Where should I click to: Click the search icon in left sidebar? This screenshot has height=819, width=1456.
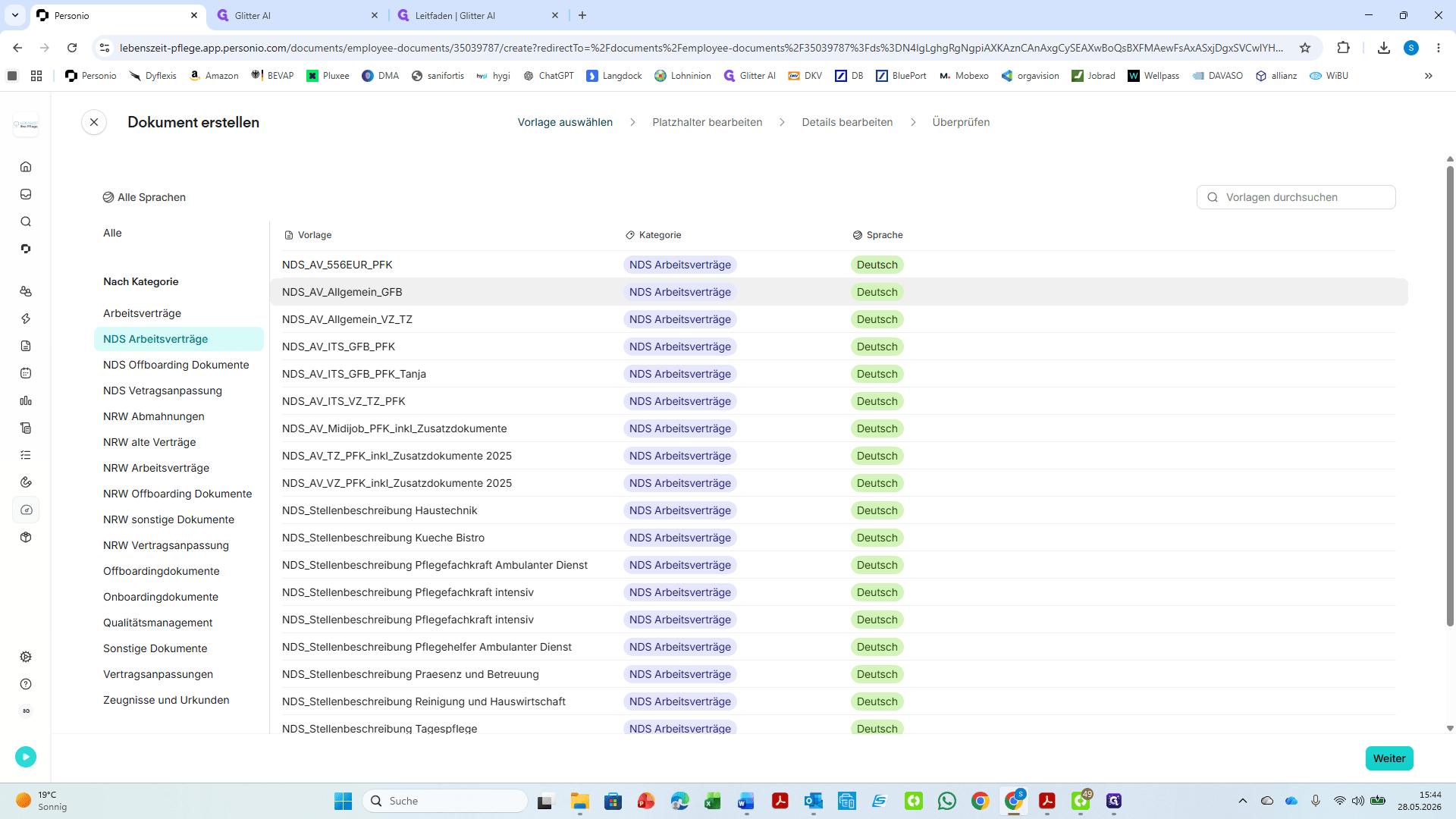point(26,221)
